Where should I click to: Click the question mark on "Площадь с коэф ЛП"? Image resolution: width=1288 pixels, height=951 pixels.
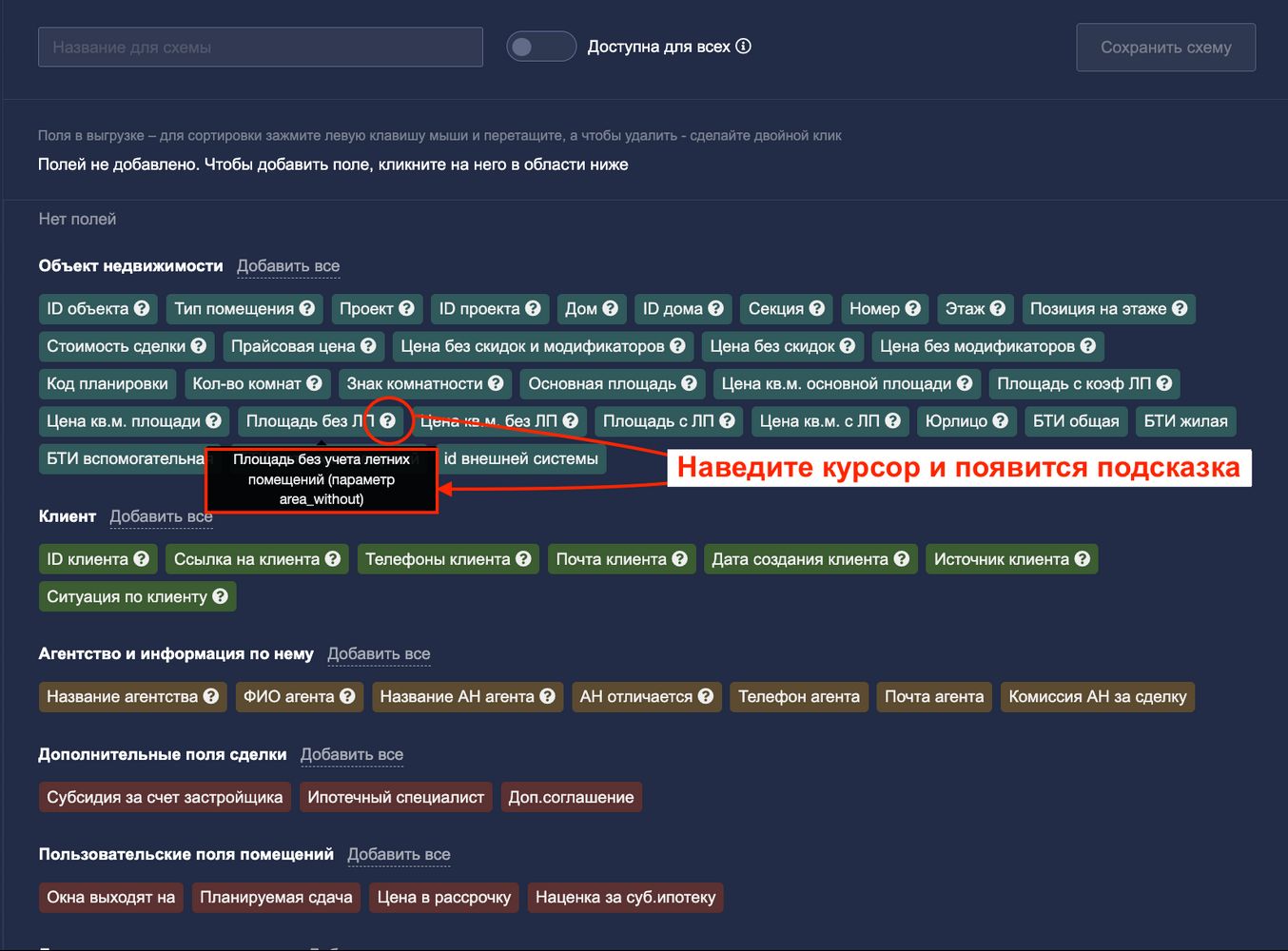tap(1164, 383)
